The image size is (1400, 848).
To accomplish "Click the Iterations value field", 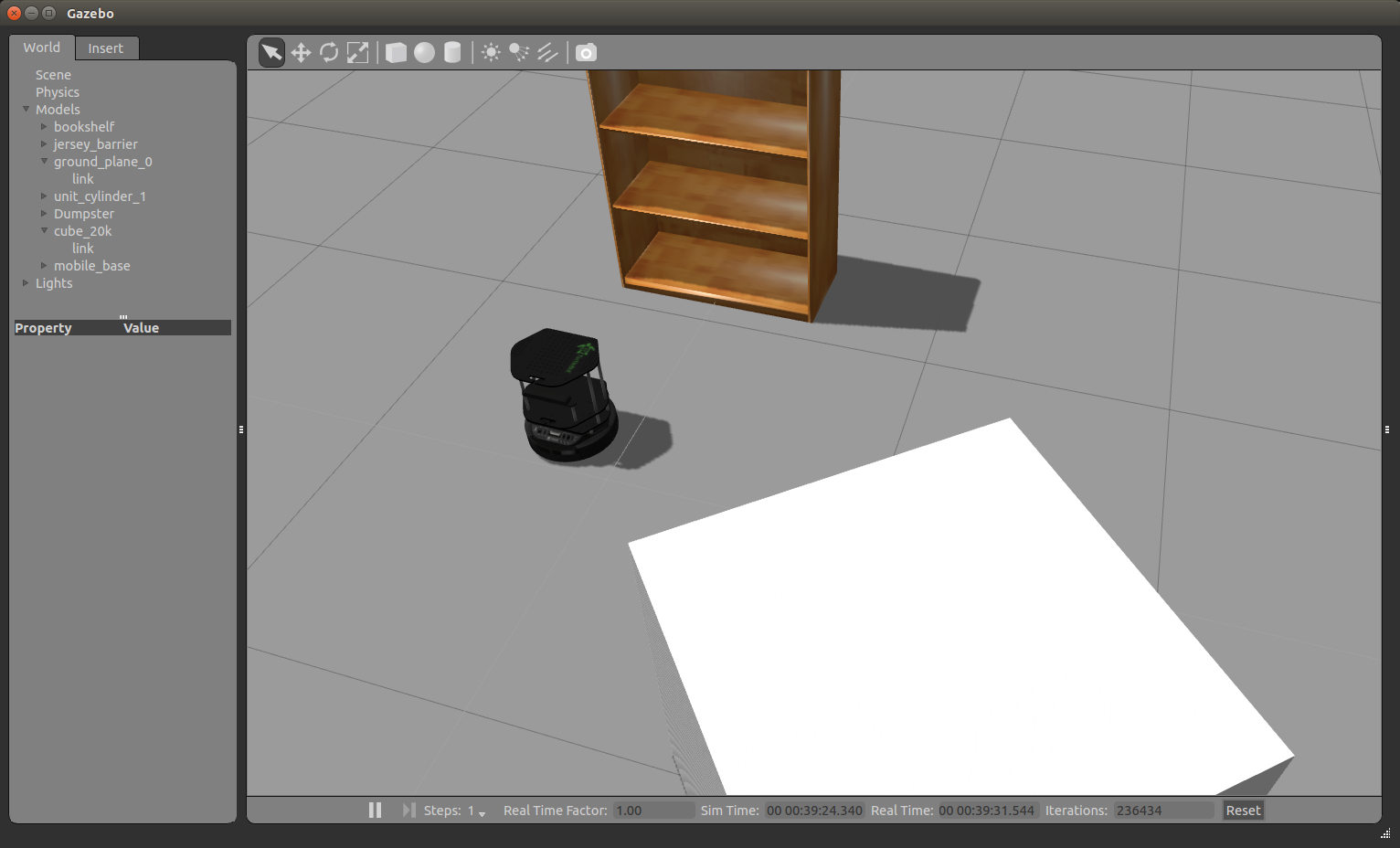I will 1163,811.
